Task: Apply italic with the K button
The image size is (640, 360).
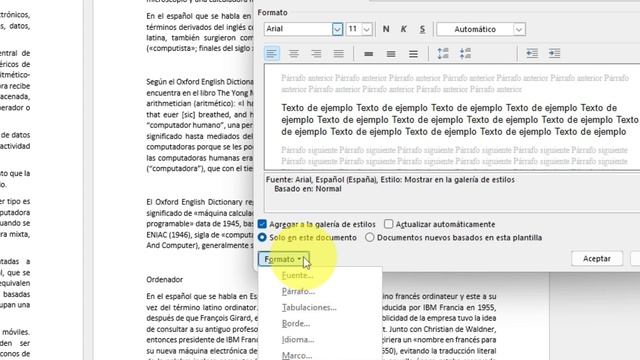Action: (404, 29)
